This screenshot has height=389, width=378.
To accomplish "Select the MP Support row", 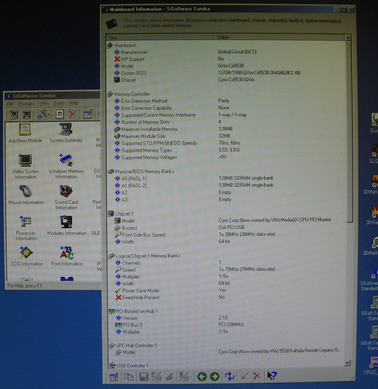I will tap(227, 59).
